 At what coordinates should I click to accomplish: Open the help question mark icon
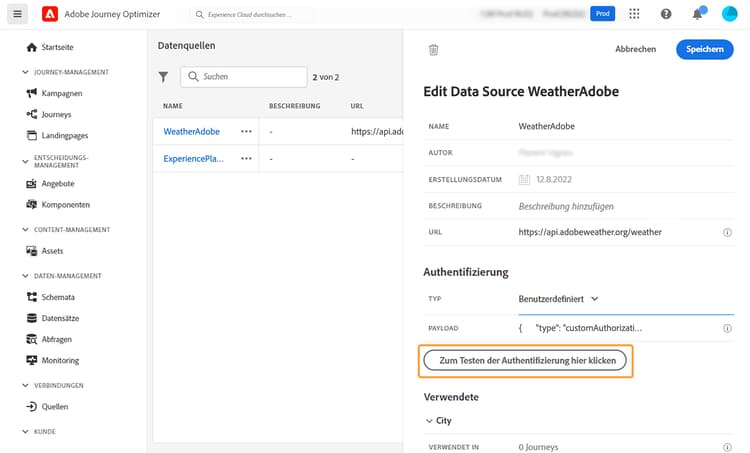coord(666,14)
